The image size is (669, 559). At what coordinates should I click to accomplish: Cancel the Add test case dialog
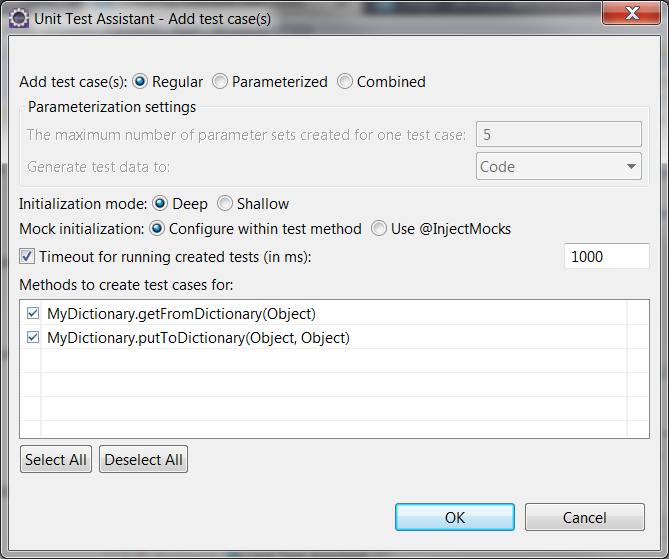(x=585, y=517)
